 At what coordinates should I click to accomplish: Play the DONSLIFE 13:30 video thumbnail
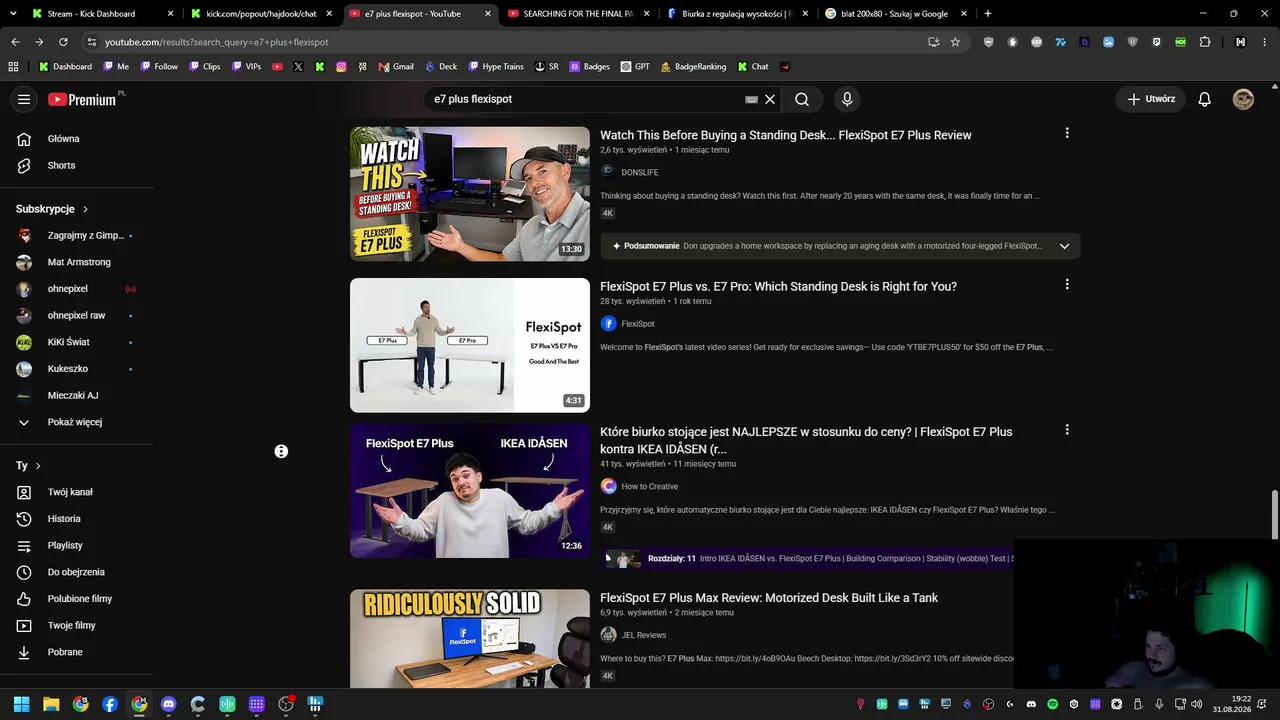pos(470,194)
